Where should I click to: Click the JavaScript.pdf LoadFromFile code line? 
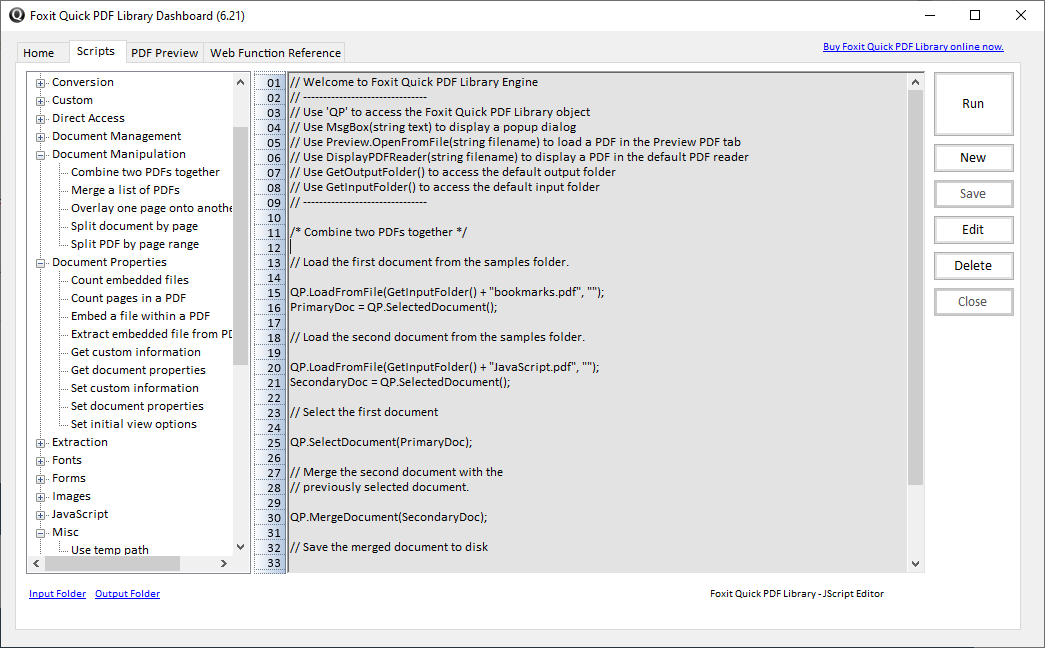tap(445, 367)
